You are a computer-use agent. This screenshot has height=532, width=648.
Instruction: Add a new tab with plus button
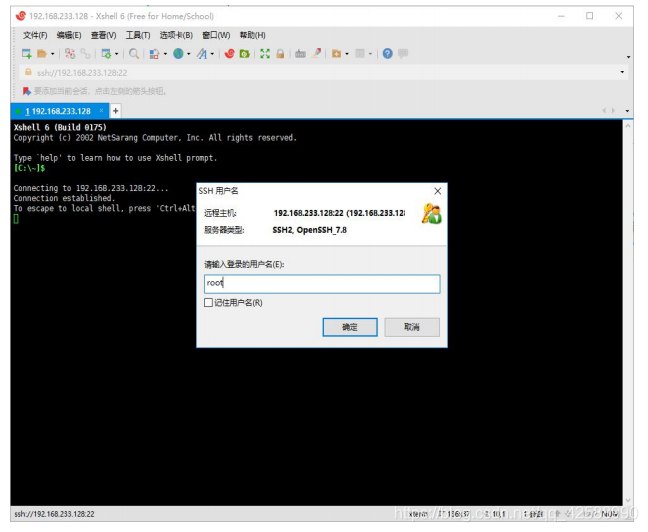116,111
